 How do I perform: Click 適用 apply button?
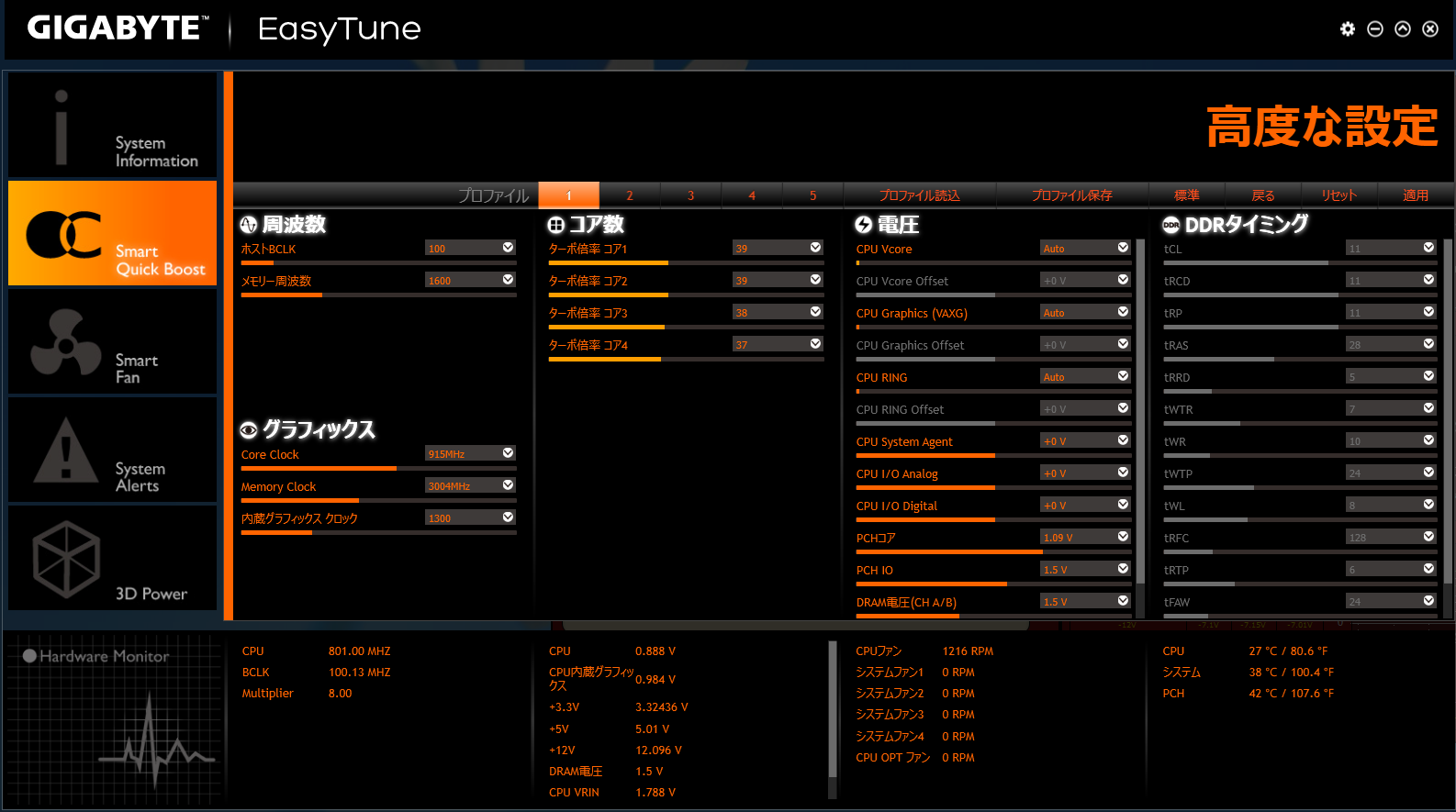(x=1416, y=195)
